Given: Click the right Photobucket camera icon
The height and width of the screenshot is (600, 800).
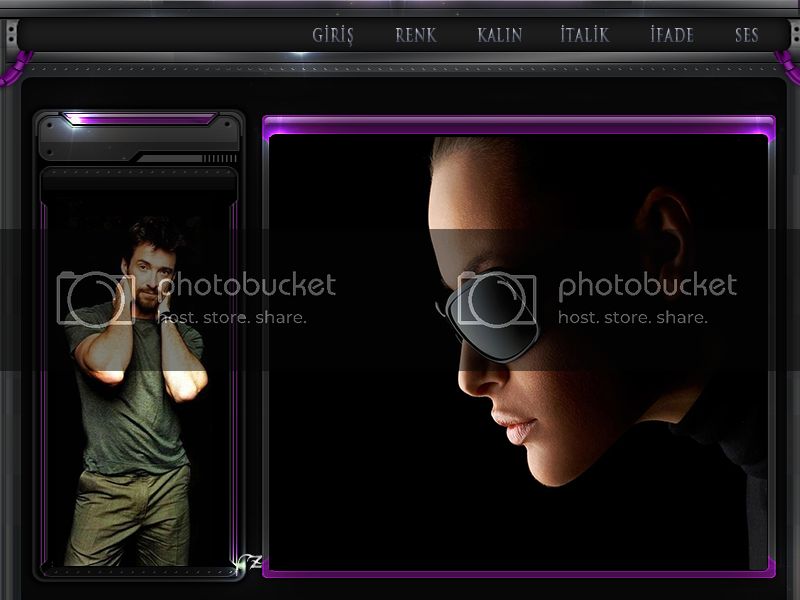Looking at the screenshot, I should click(x=496, y=298).
